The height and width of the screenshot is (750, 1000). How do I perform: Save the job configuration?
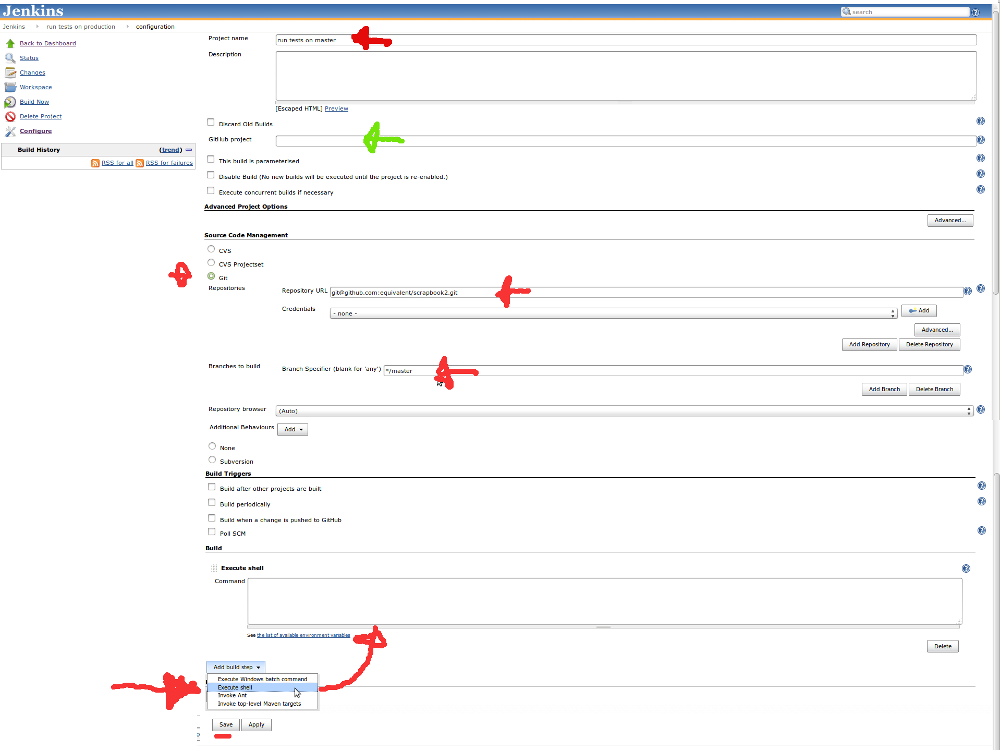click(x=226, y=725)
